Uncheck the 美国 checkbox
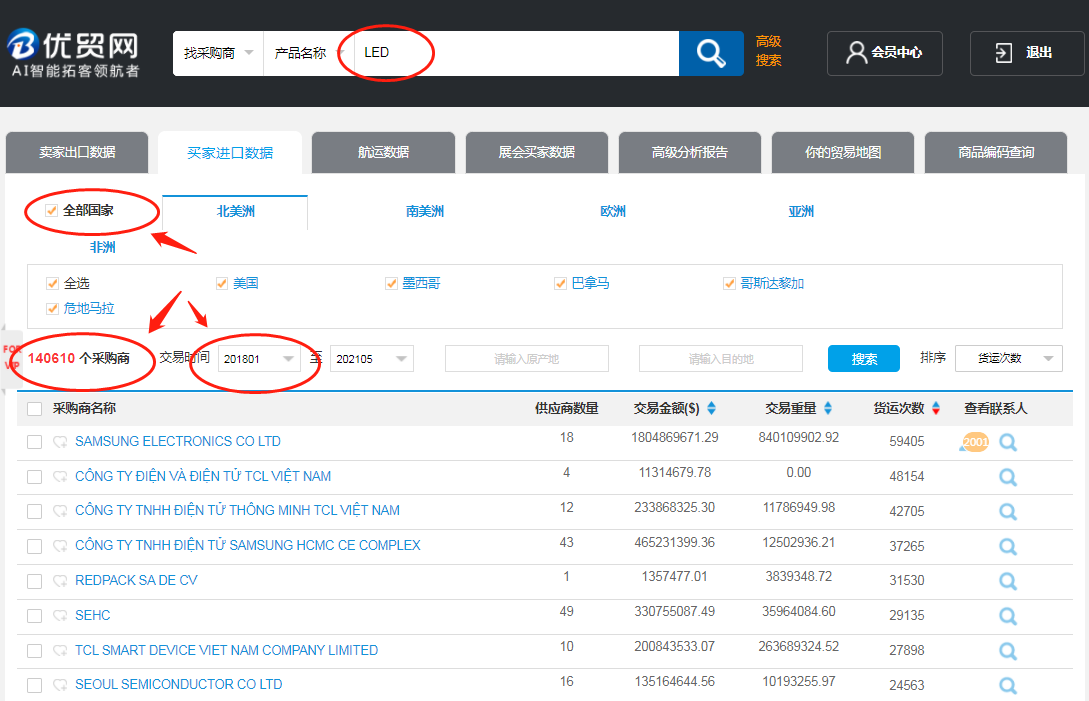 222,283
